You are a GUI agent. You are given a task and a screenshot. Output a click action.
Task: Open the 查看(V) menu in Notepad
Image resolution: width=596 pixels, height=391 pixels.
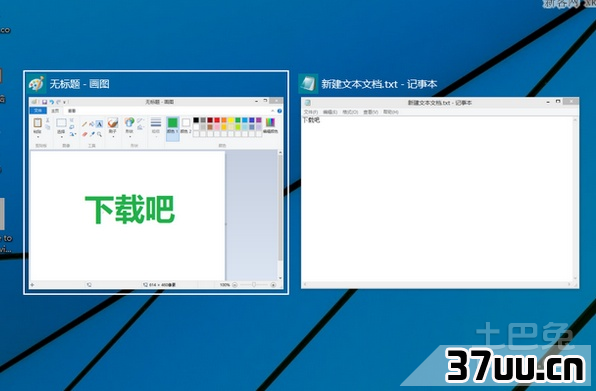(371, 112)
